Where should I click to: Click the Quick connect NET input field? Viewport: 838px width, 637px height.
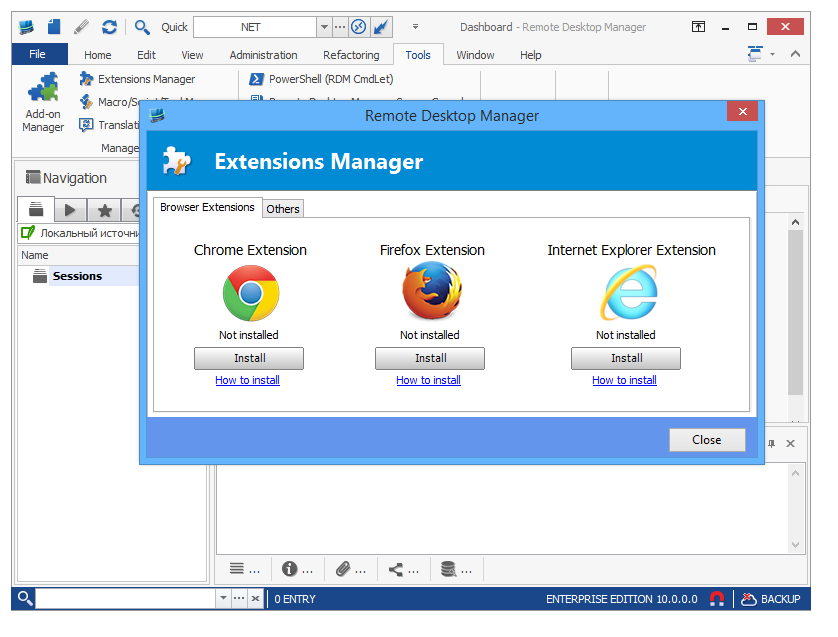tap(255, 27)
